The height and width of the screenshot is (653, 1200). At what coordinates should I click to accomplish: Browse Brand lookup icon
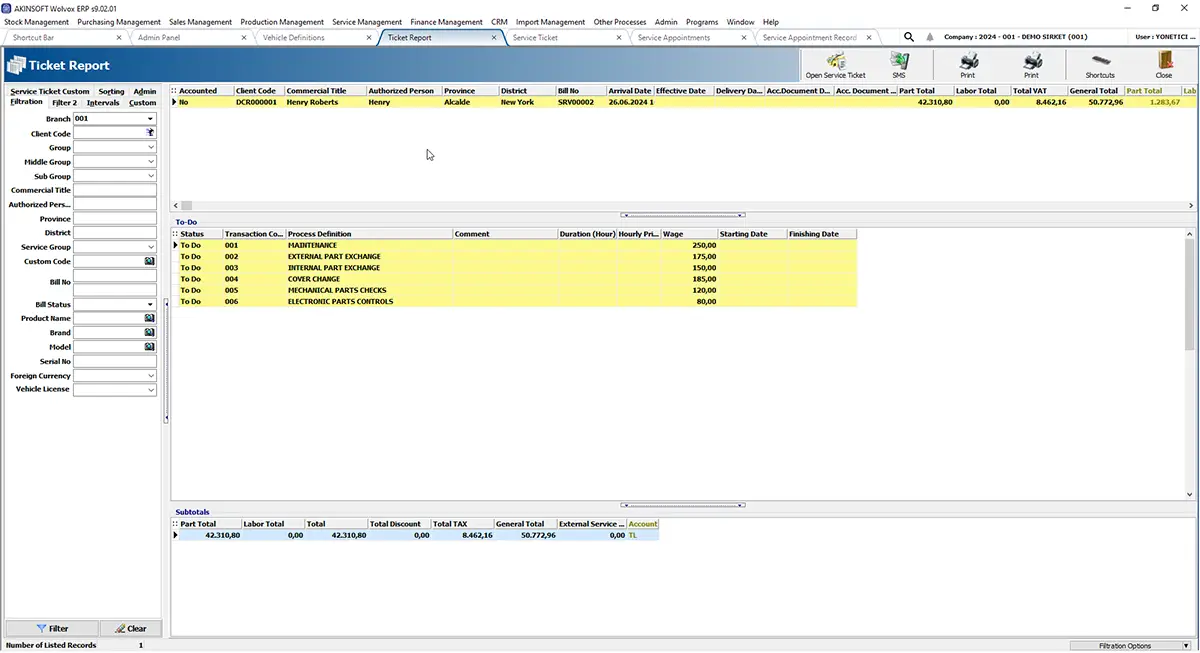click(x=150, y=332)
